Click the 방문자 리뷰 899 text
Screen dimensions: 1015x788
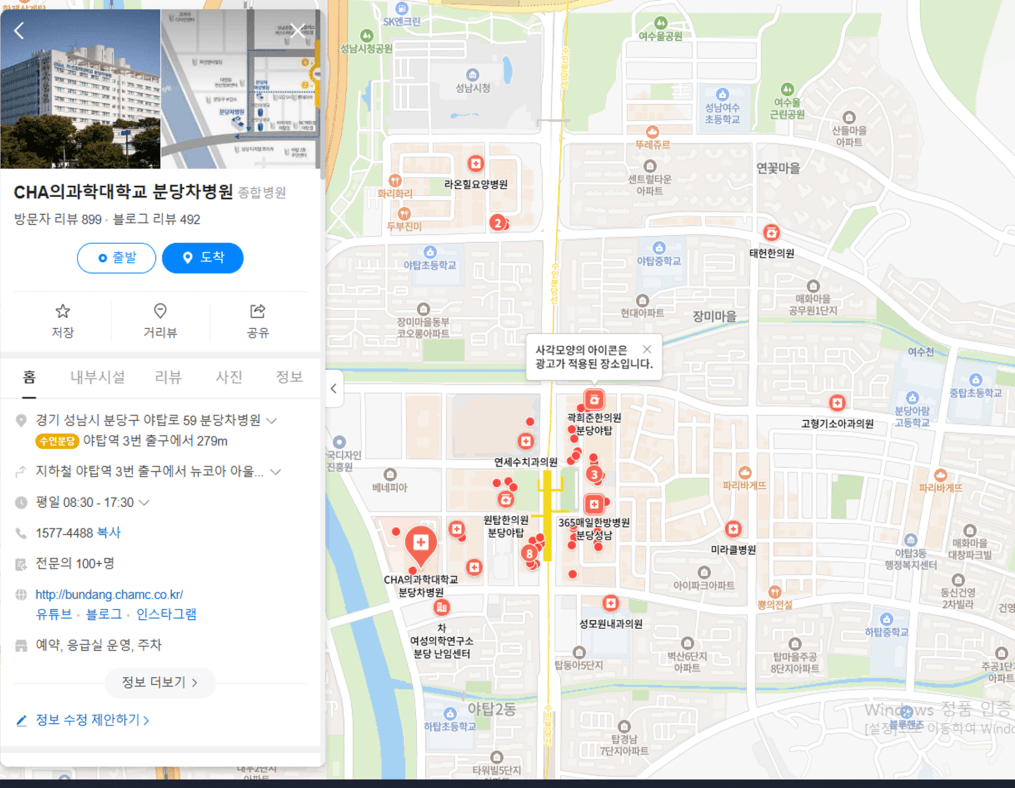58,220
